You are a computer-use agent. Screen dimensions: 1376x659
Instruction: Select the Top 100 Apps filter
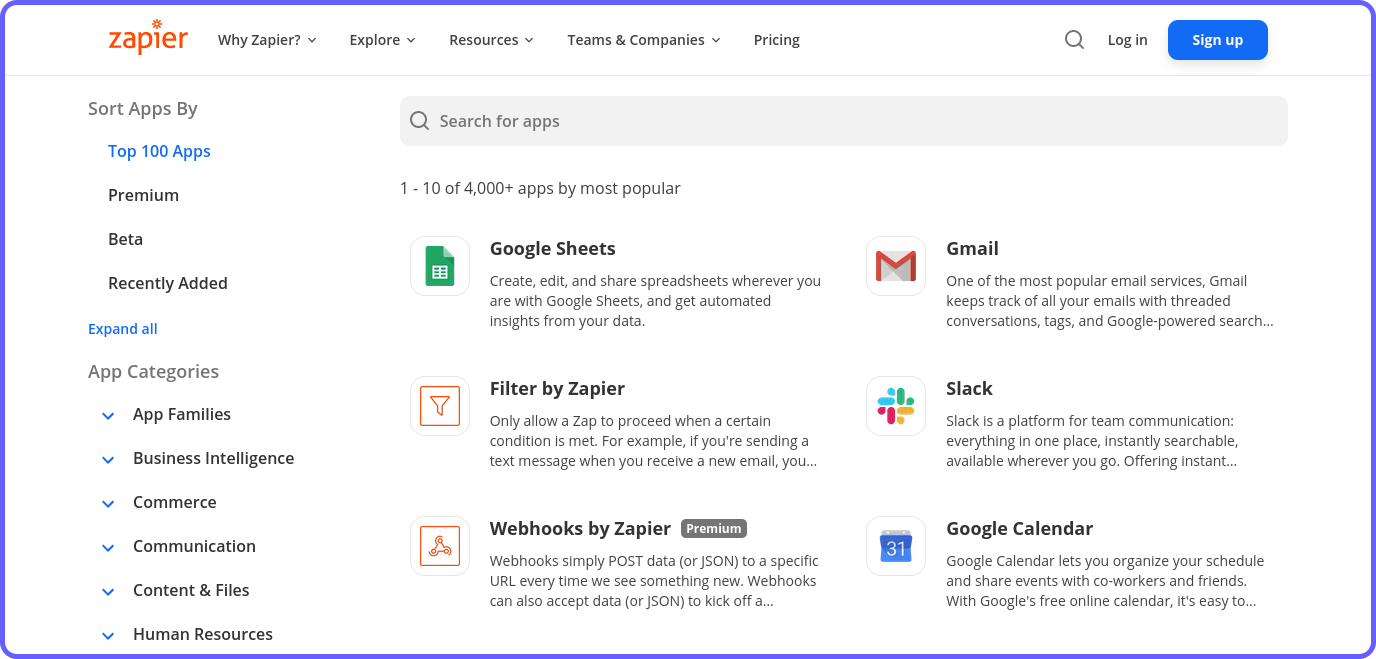pyautogui.click(x=159, y=151)
